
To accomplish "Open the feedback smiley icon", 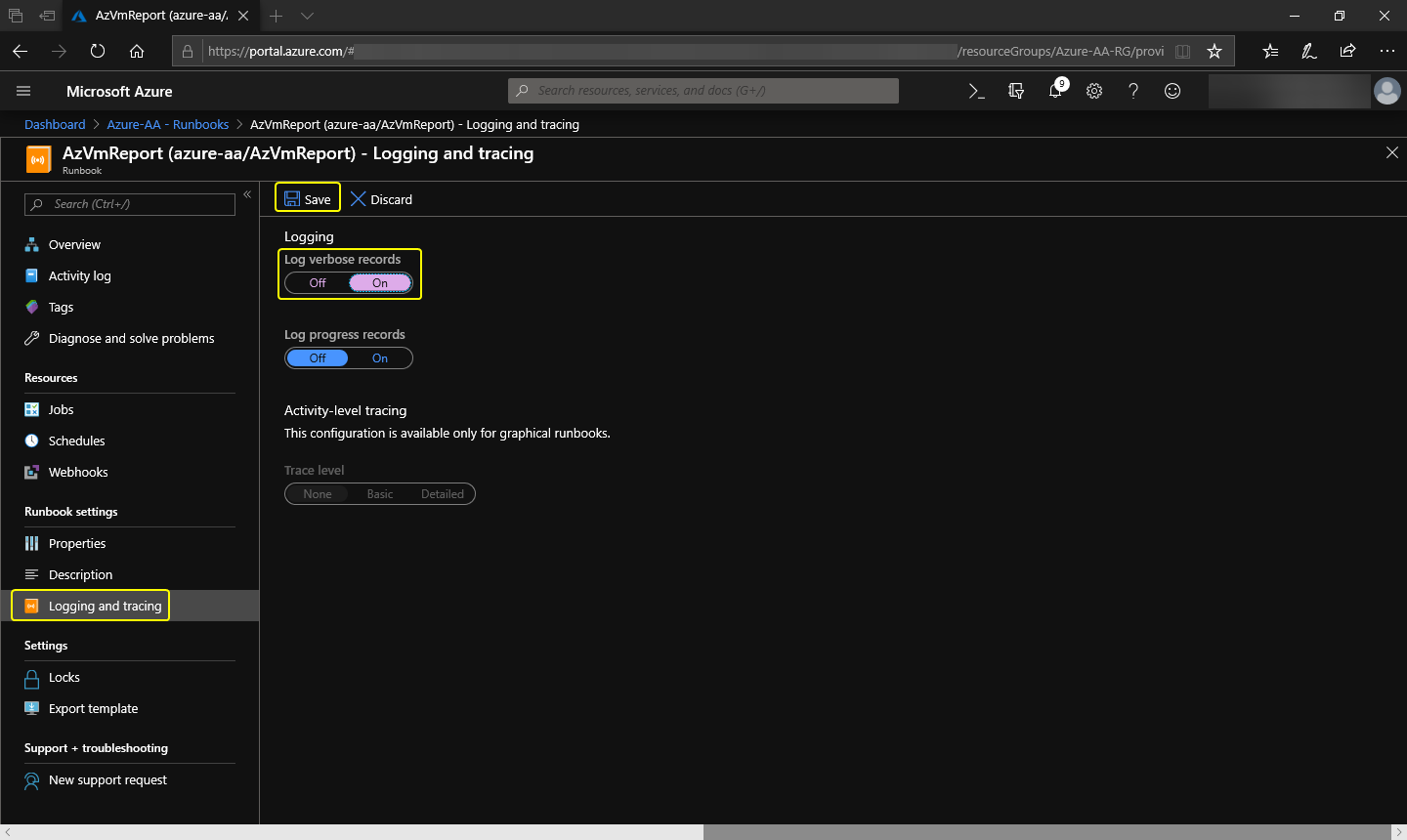I will tap(1172, 91).
